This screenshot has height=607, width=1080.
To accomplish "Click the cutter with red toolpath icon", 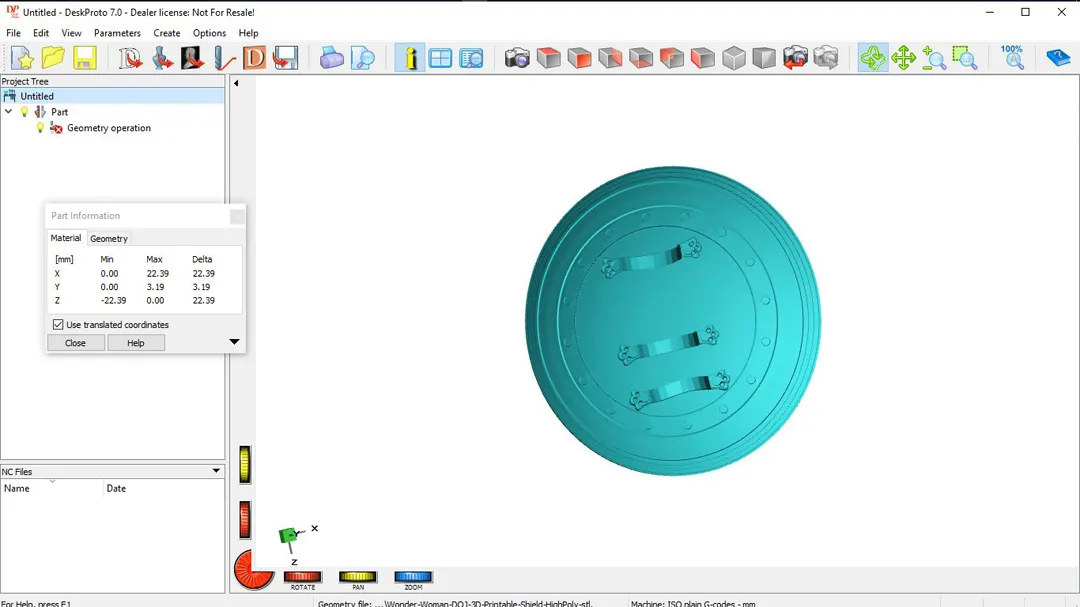I will (x=224, y=58).
